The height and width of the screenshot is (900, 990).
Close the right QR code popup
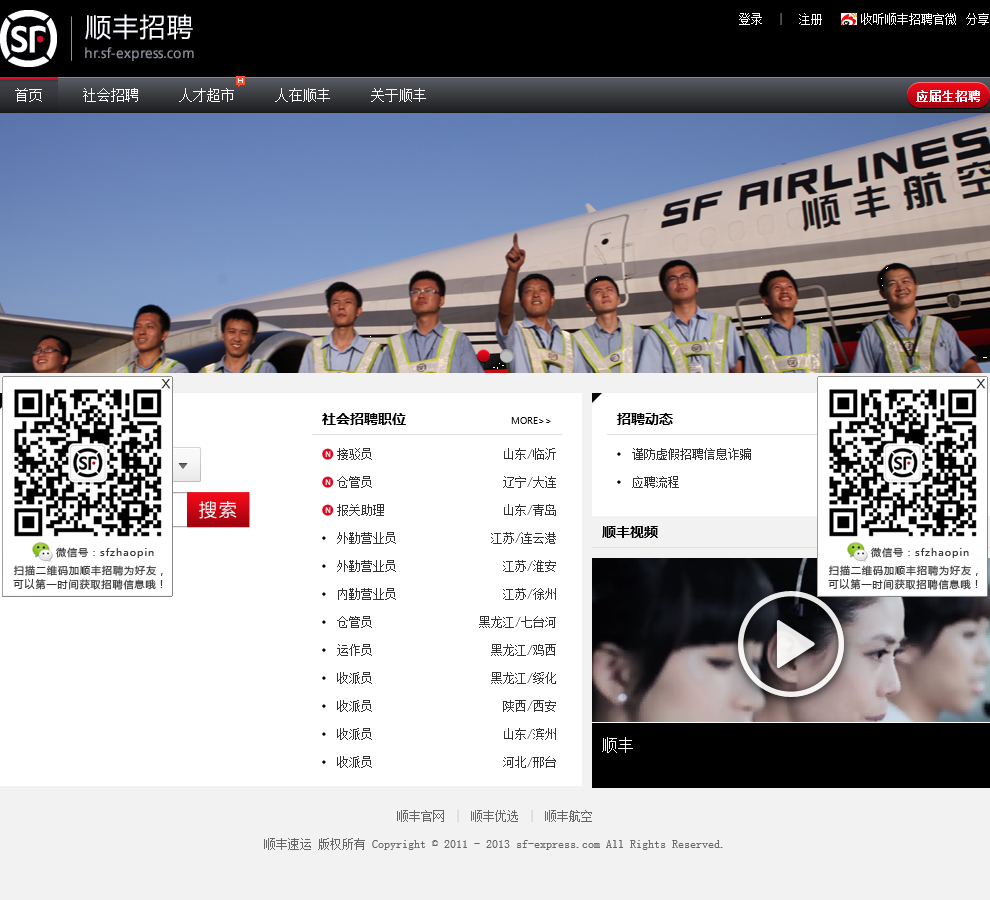(x=981, y=383)
